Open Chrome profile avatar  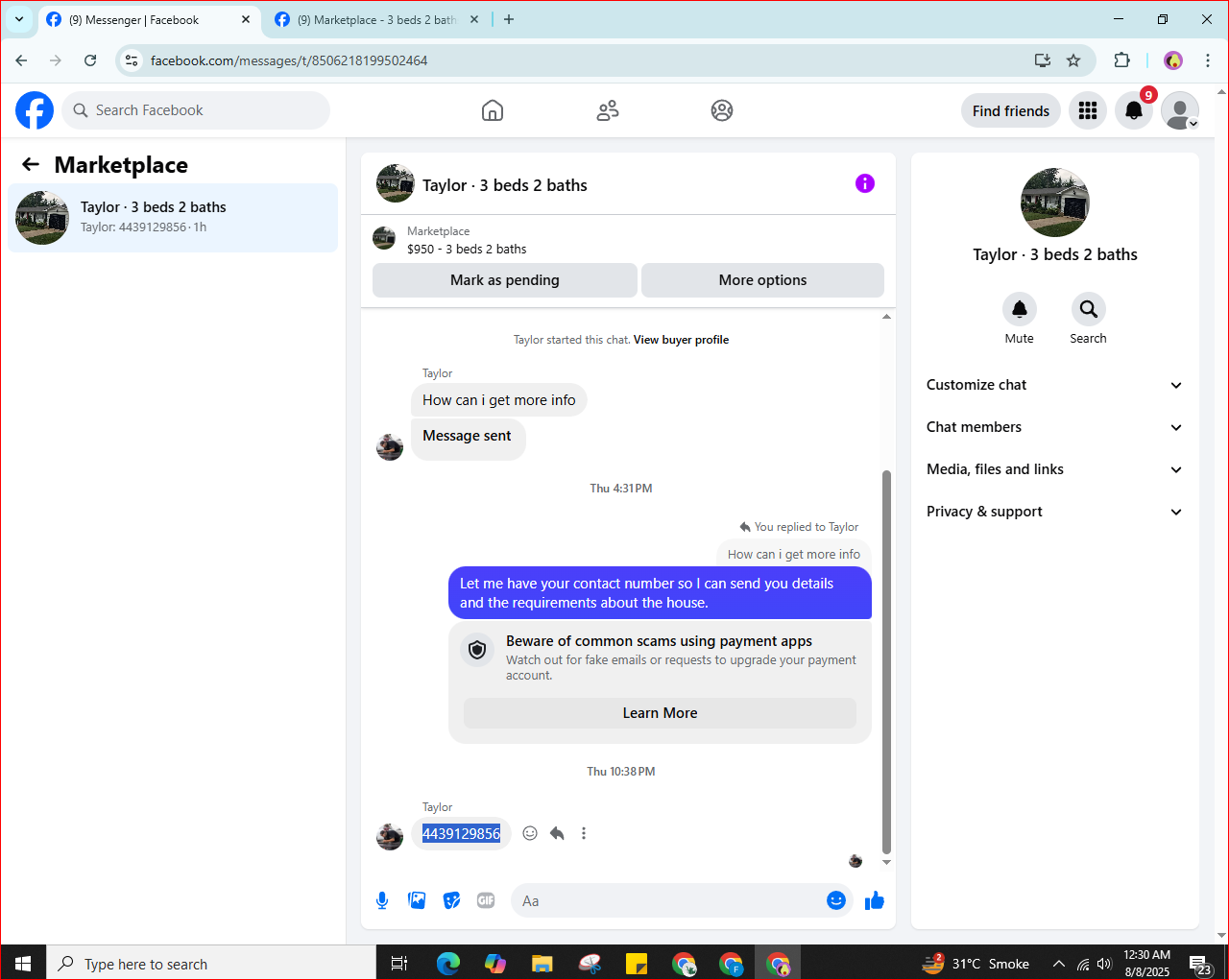(1173, 60)
